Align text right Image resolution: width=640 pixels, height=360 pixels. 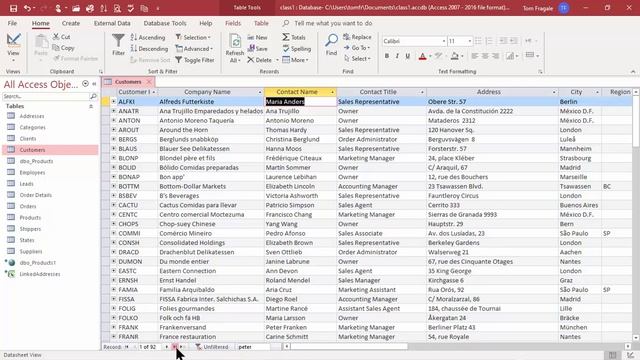[x=496, y=56]
